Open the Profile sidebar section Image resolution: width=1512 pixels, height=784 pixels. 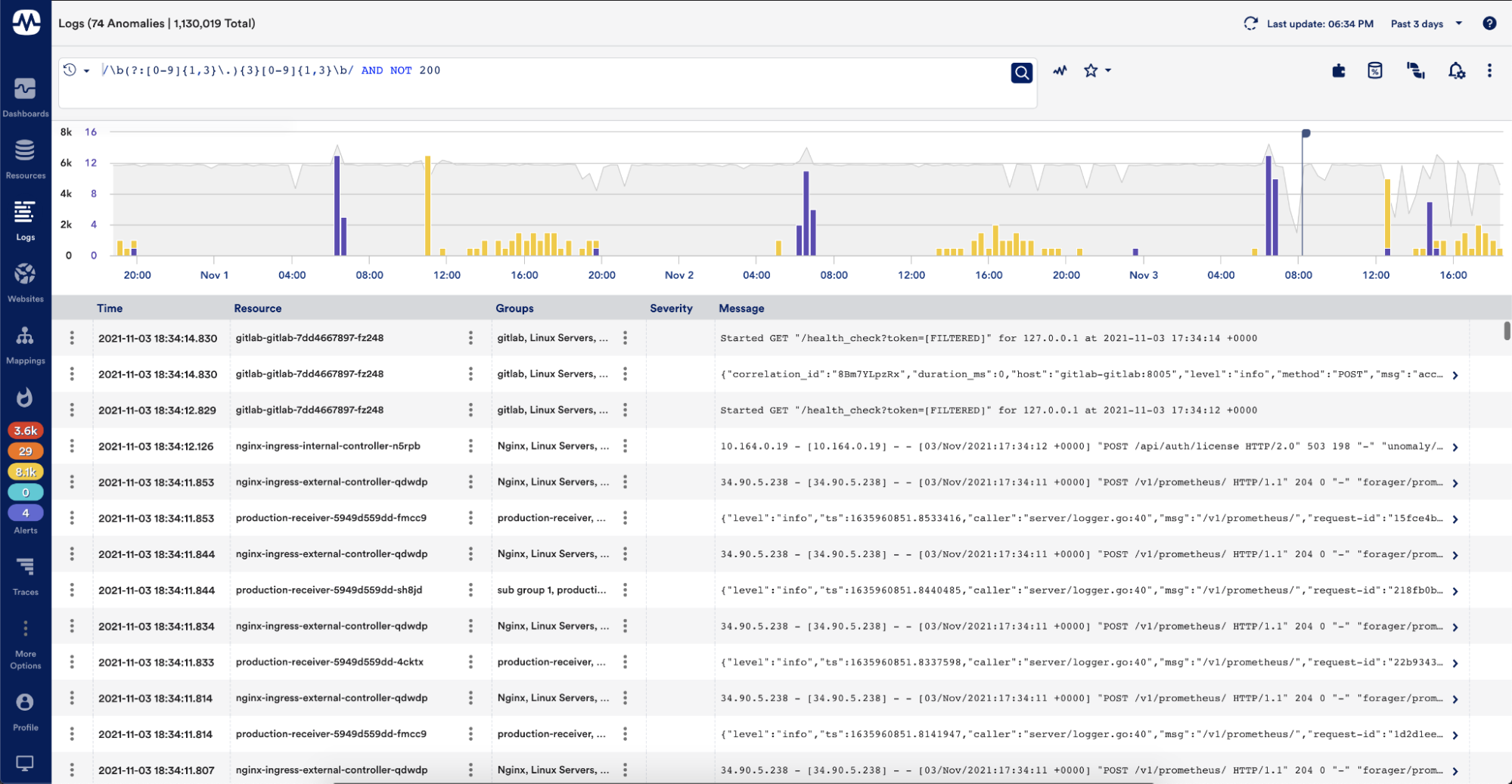point(25,711)
